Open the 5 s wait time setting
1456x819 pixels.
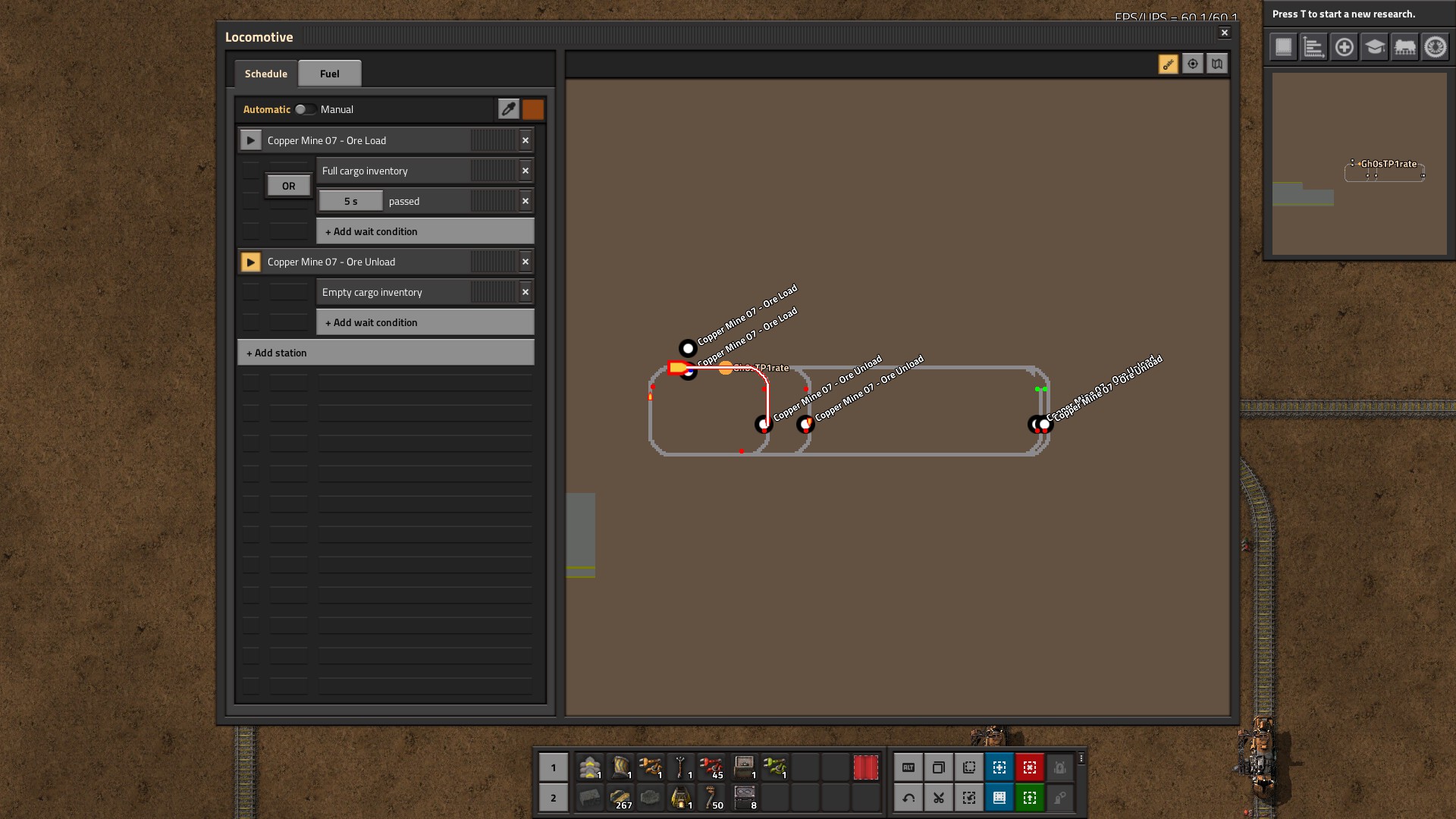coord(350,201)
